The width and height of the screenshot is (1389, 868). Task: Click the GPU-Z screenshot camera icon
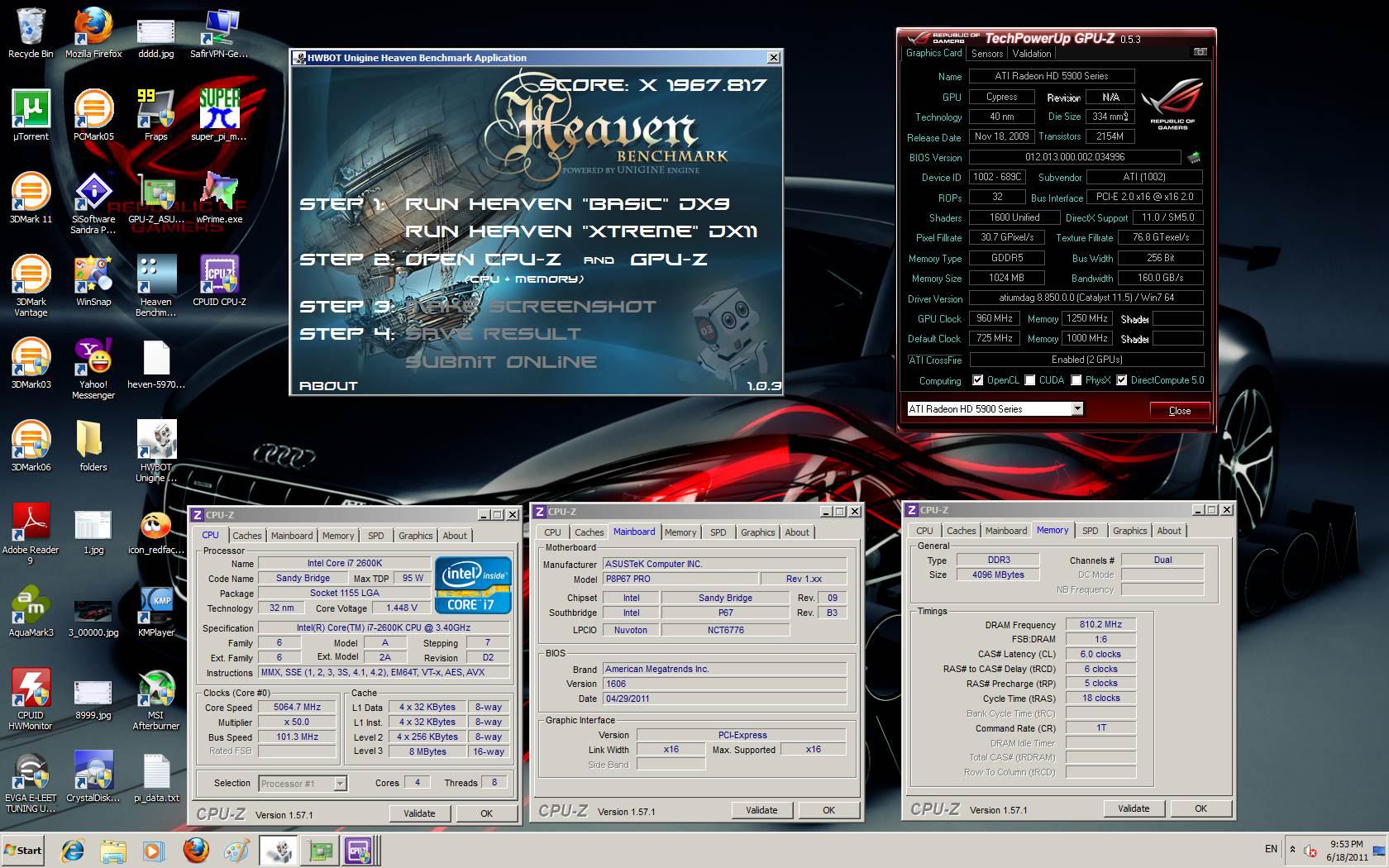1200,52
